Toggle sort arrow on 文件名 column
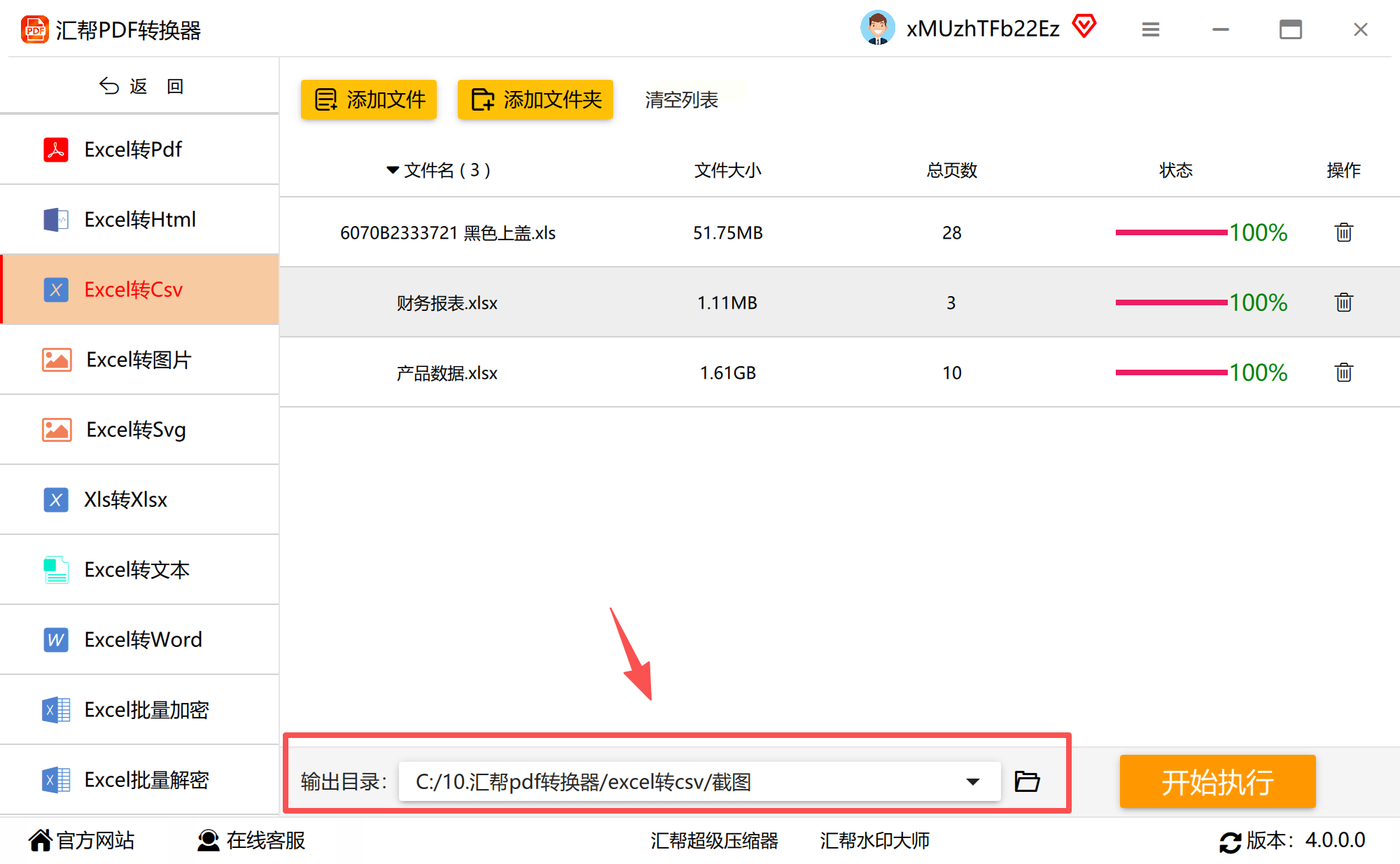 pos(392,170)
